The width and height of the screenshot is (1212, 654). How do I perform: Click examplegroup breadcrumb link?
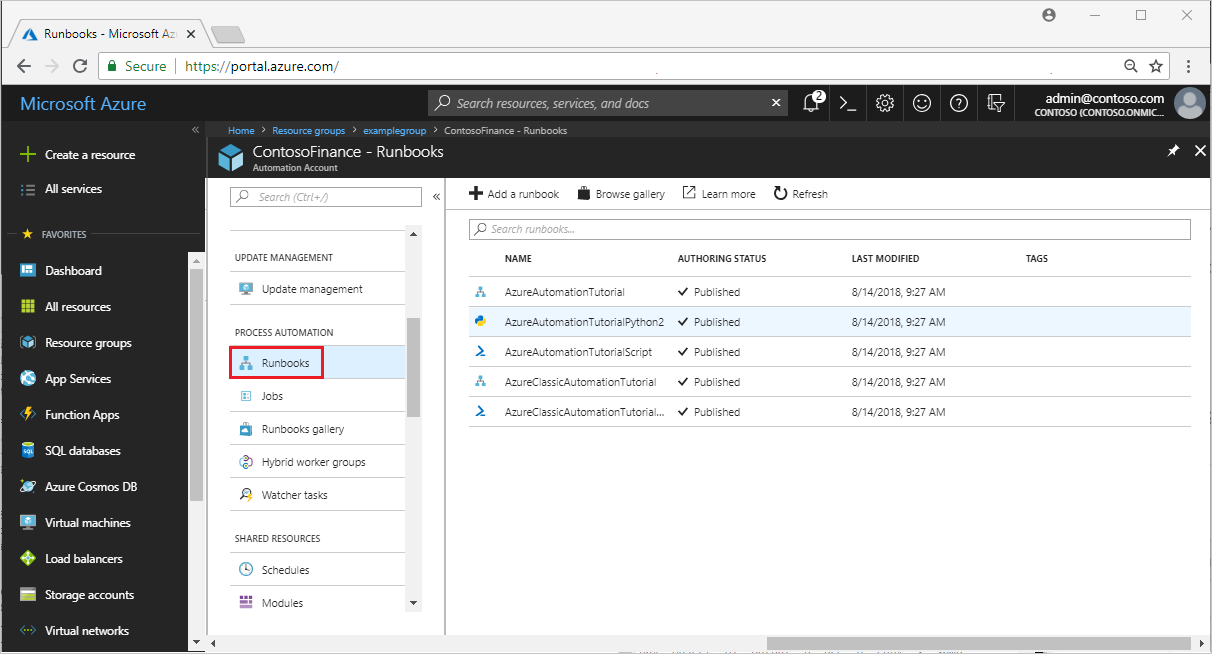point(394,131)
